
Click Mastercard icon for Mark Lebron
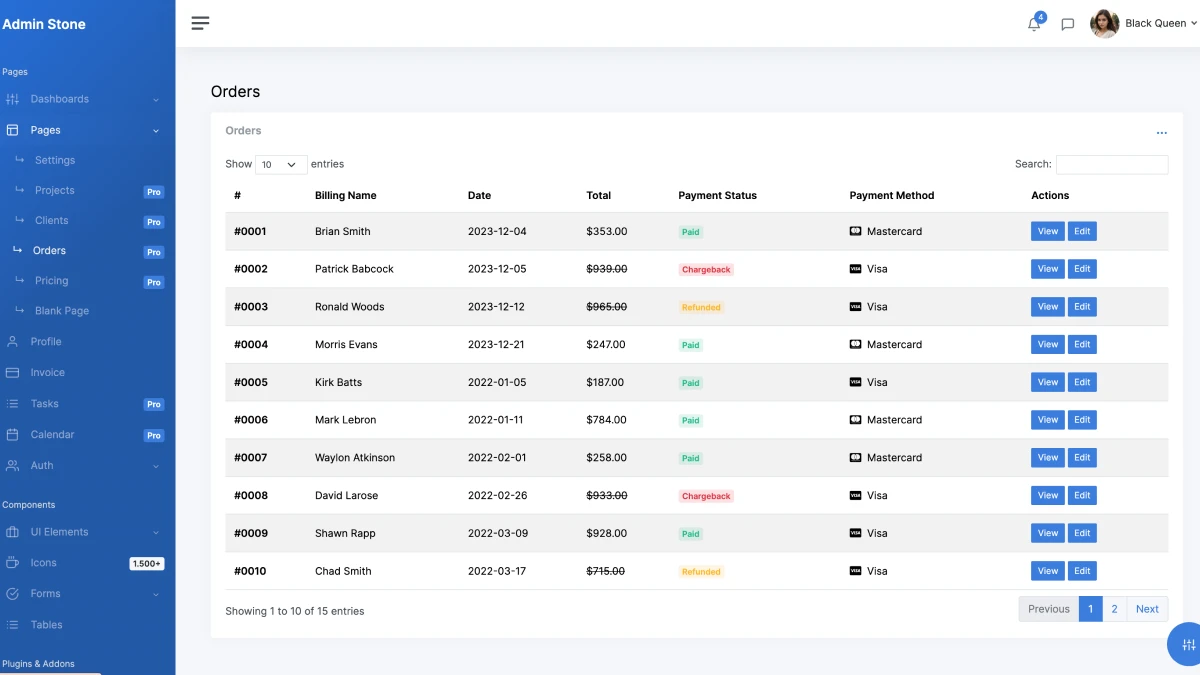coord(855,420)
